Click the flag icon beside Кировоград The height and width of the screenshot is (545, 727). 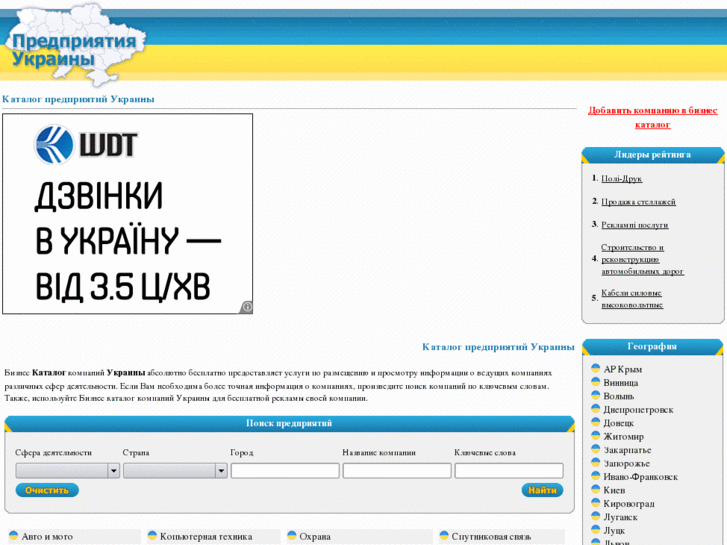coord(596,503)
